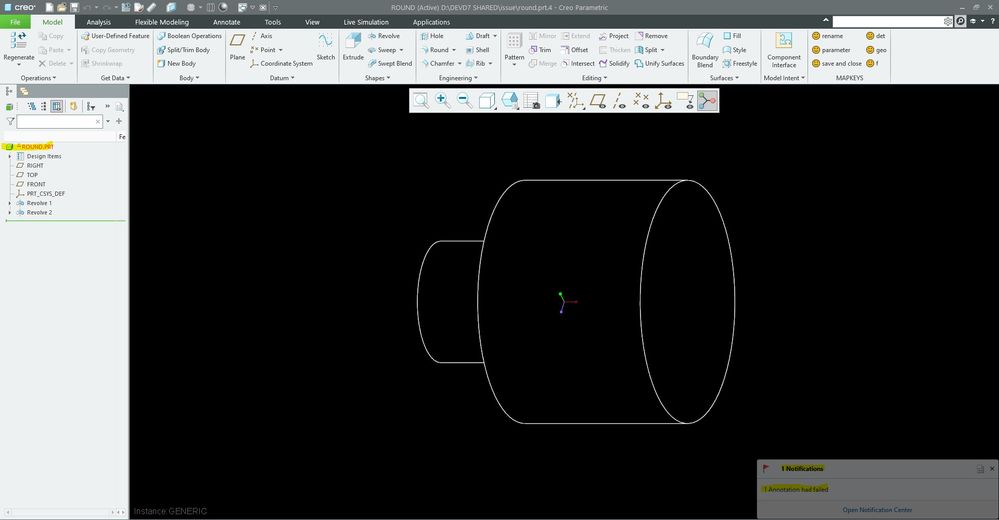Select the Extrude tool
Viewport: 999px width, 520px height.
coord(353,46)
